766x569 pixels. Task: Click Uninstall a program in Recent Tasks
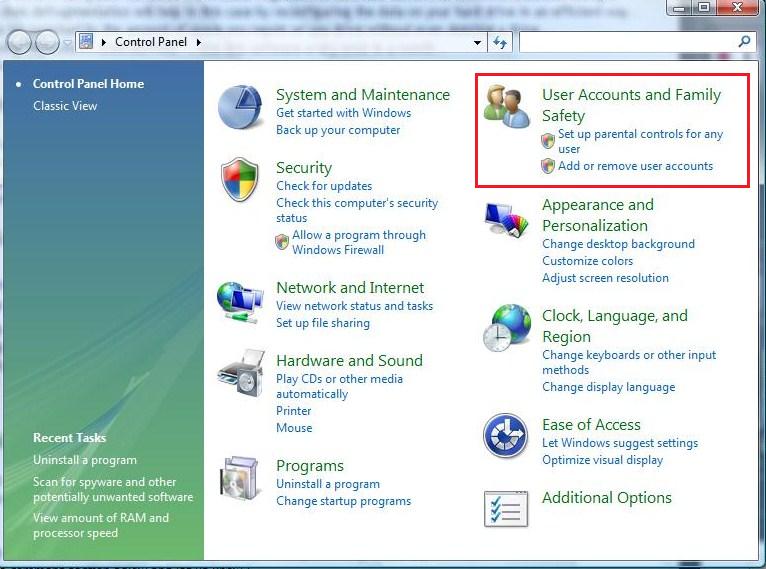point(85,460)
